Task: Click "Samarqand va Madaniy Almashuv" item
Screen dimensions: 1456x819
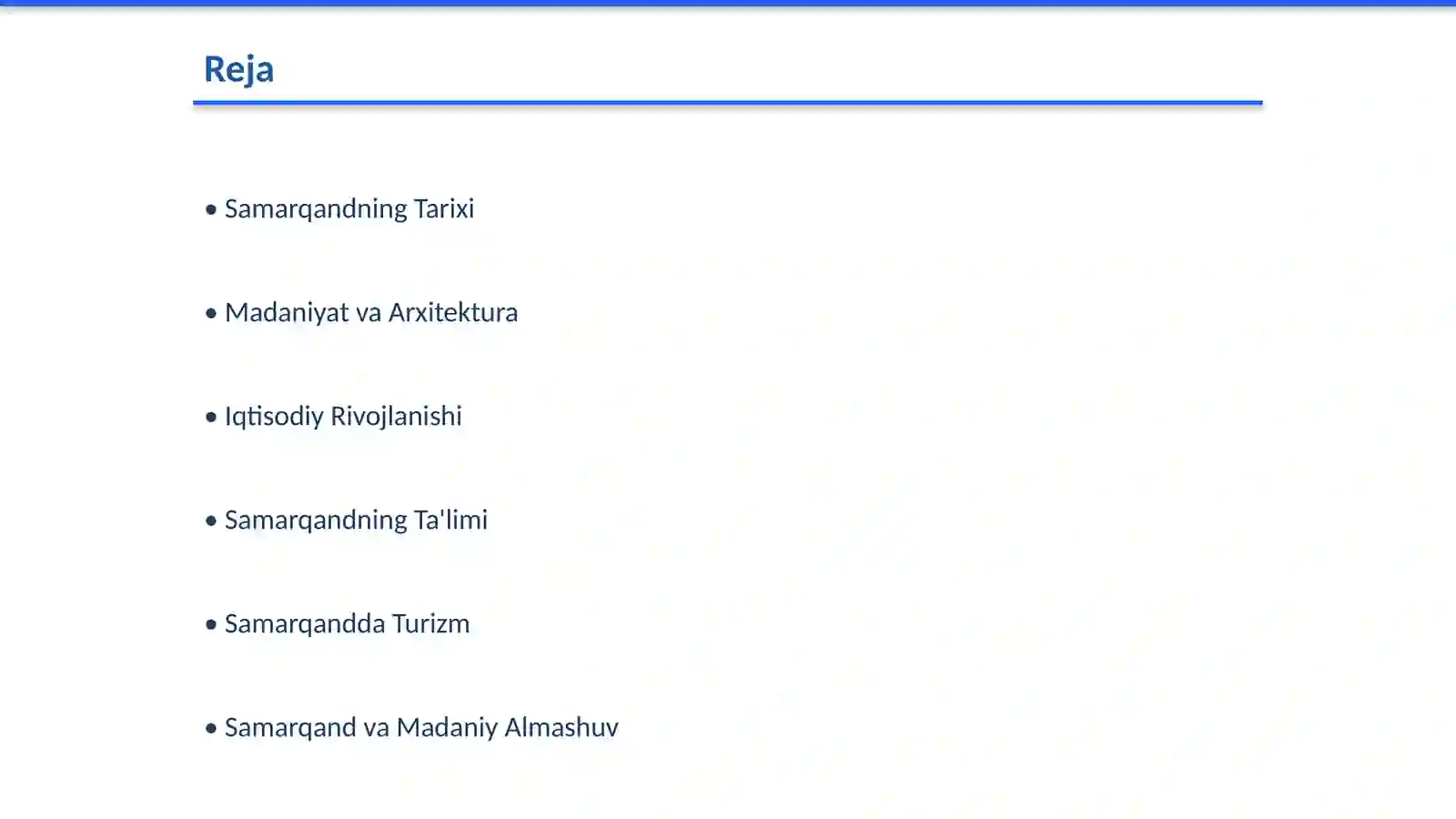Action: pos(421,727)
